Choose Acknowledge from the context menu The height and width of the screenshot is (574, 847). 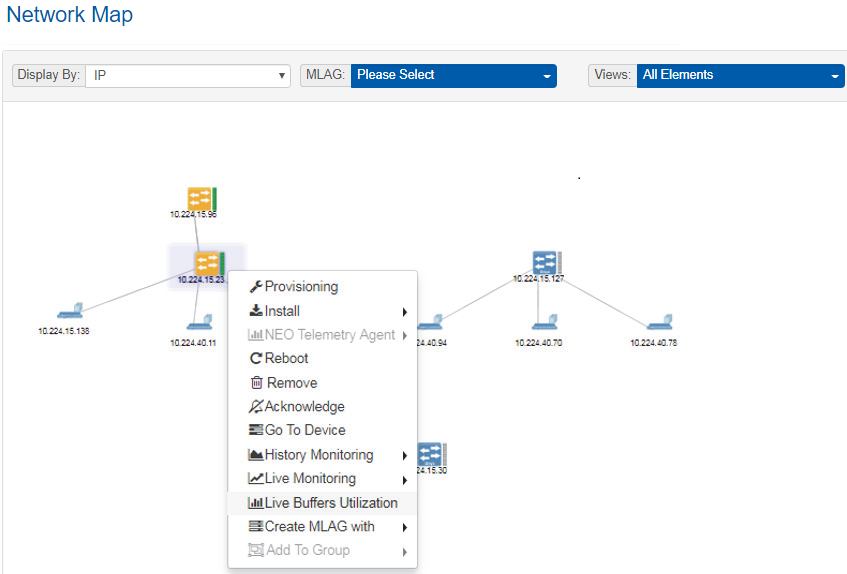[x=304, y=407]
